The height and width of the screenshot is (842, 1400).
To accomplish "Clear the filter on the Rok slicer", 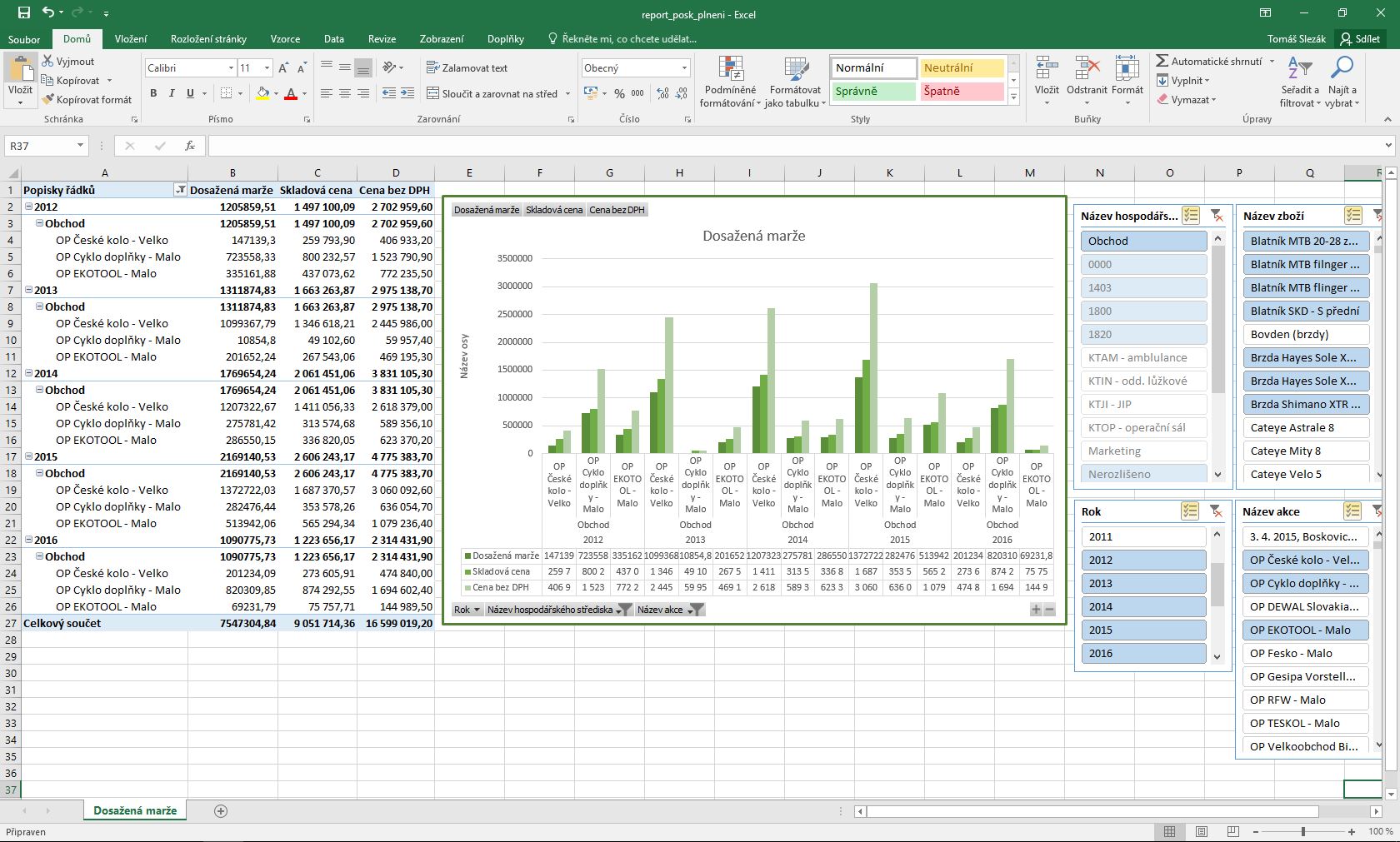I will pos(1216,511).
